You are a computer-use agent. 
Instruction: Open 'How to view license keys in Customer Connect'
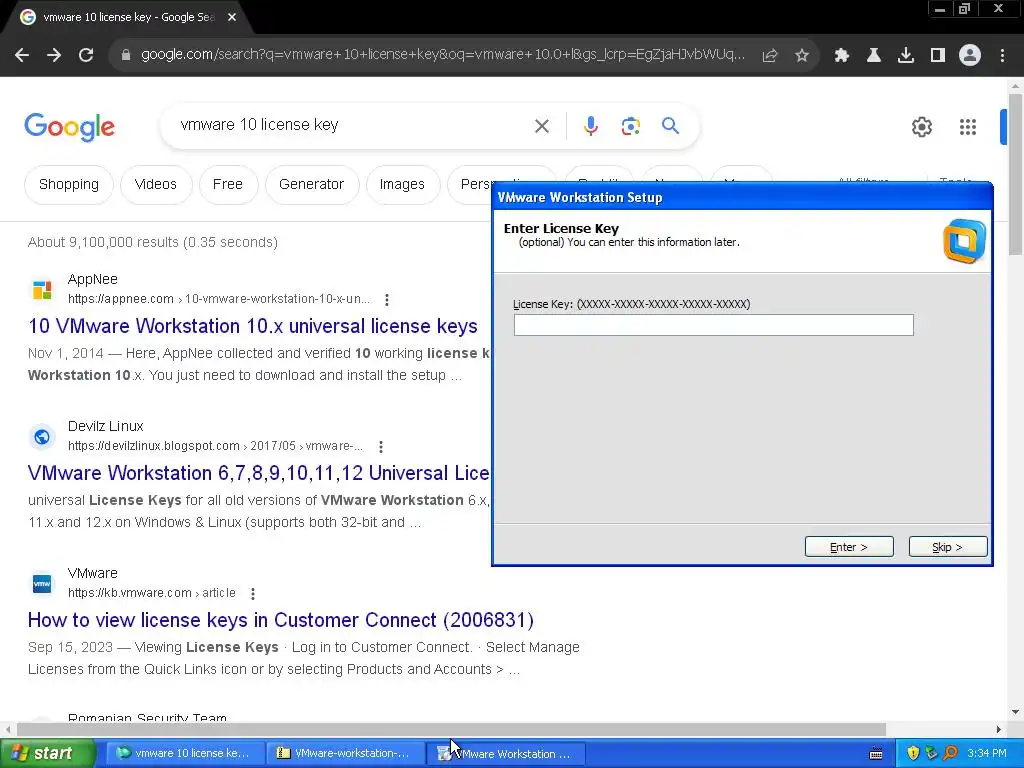click(x=281, y=620)
